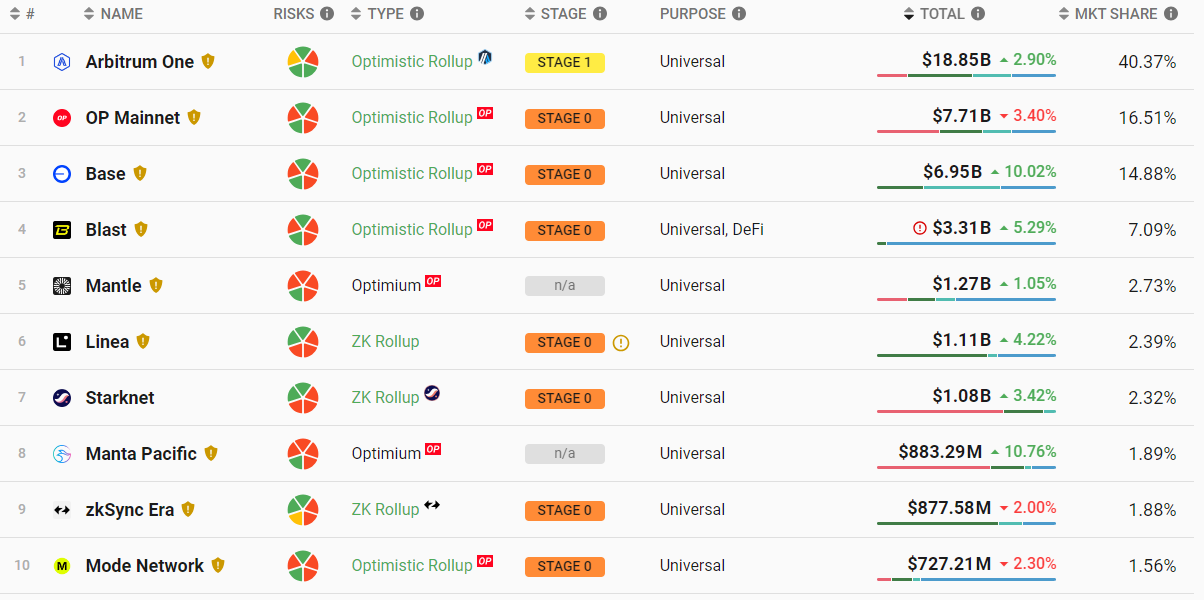1204x600 pixels.
Task: Click the risk pie chart for Base
Action: [x=303, y=174]
